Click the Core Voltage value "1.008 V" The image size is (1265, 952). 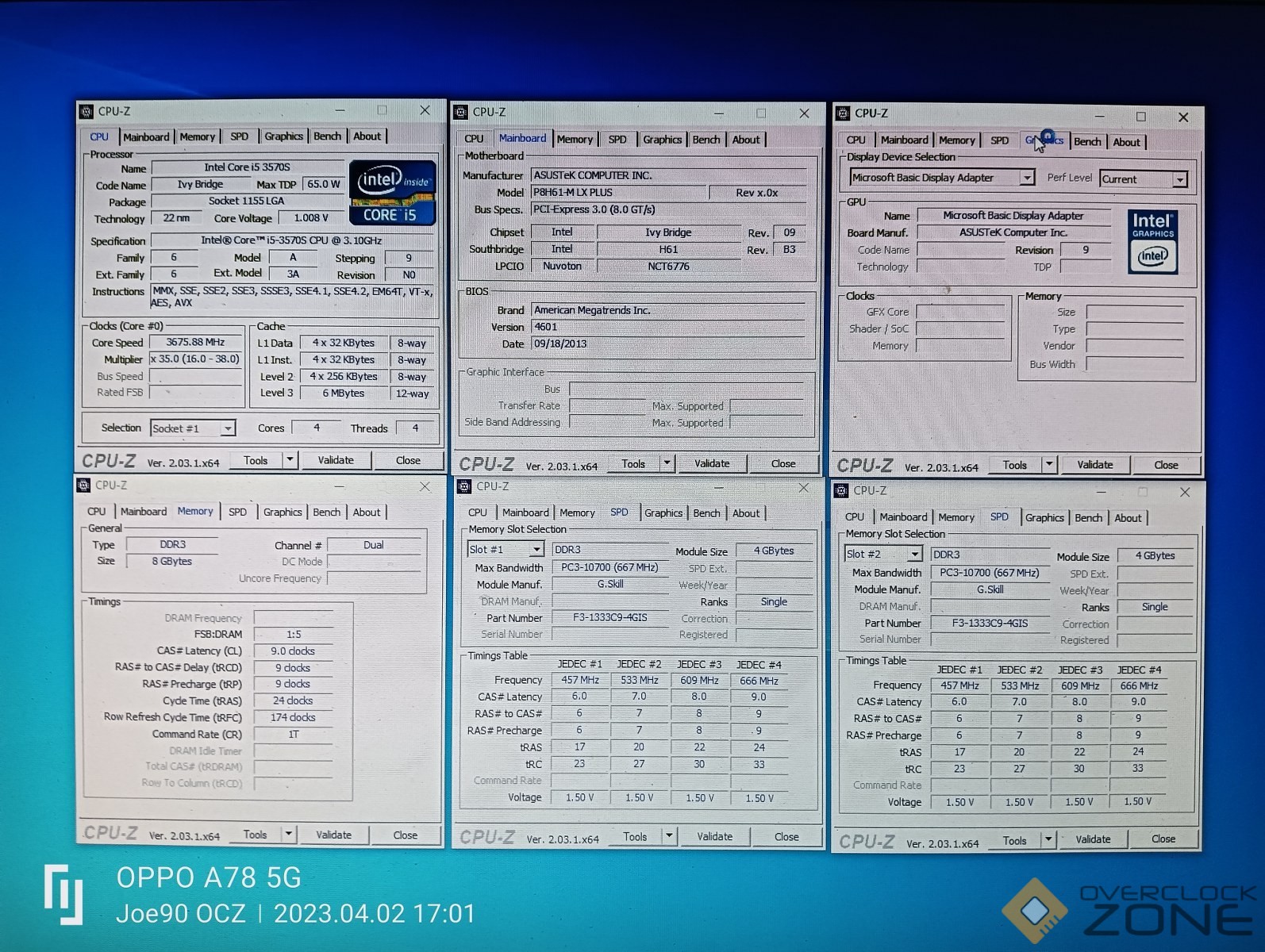click(x=311, y=217)
